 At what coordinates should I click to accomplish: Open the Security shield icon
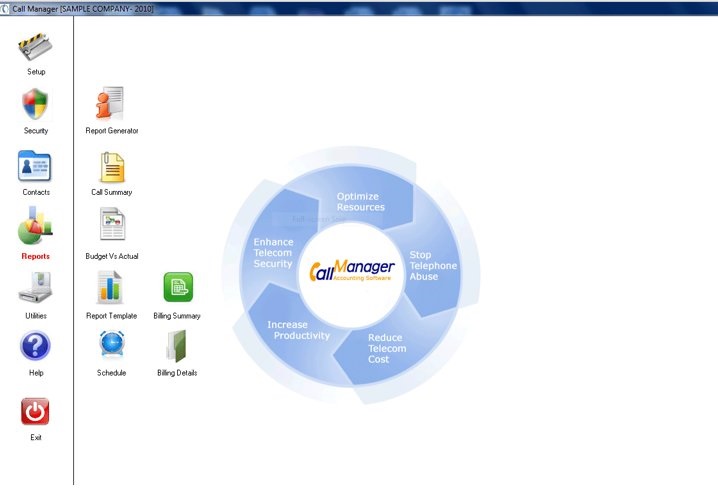coord(35,104)
